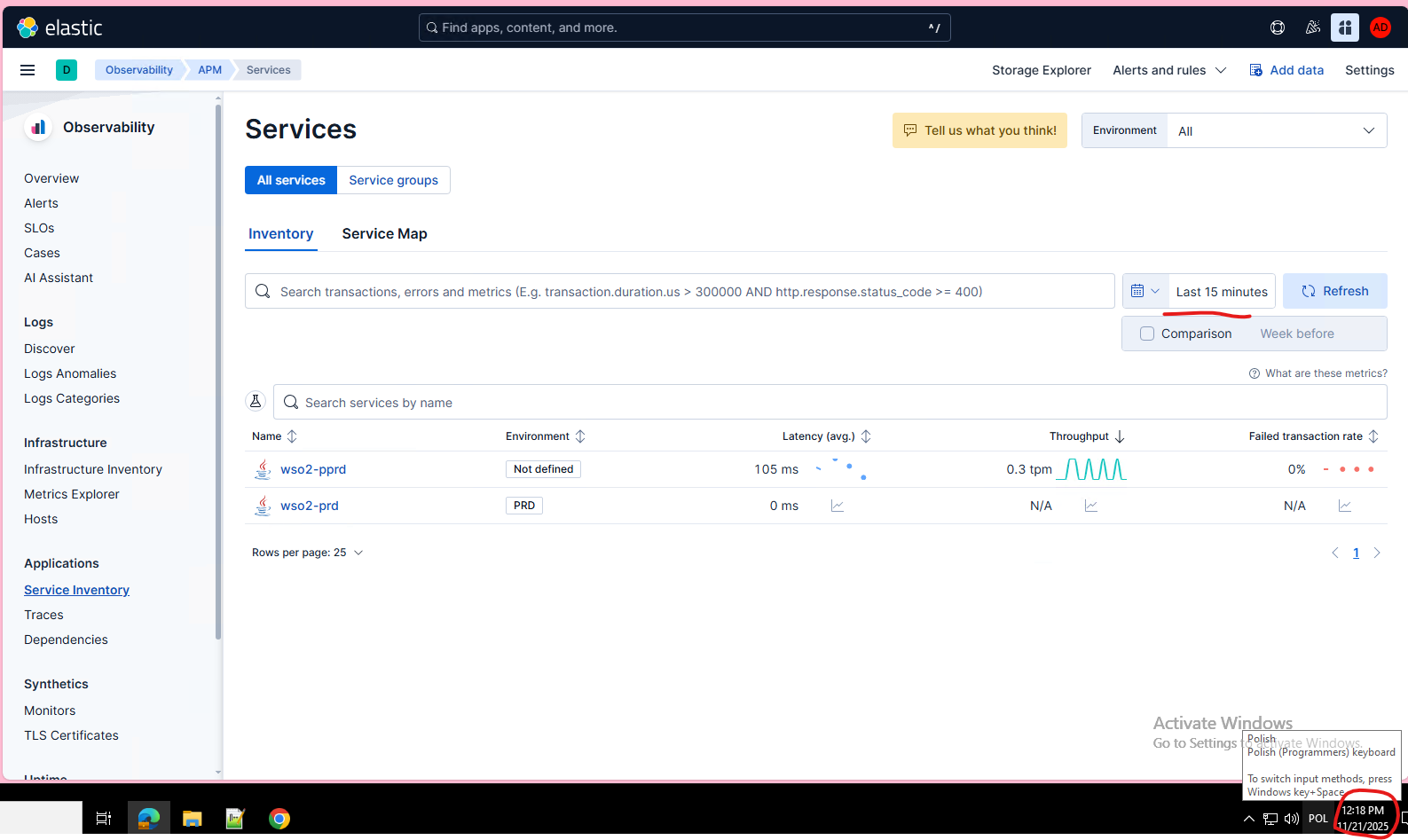Focus the Search services by name field
1408x840 pixels.
point(830,402)
